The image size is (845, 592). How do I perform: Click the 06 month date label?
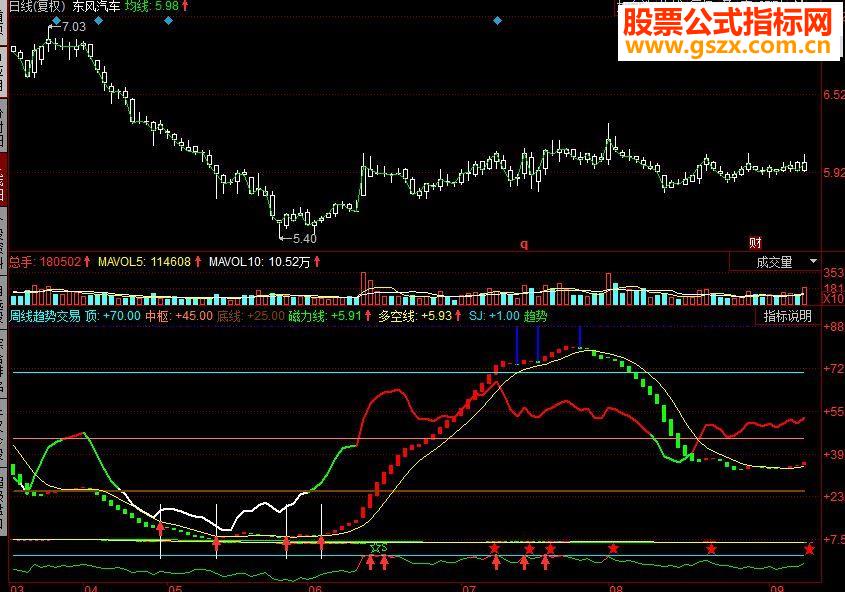pos(315,588)
